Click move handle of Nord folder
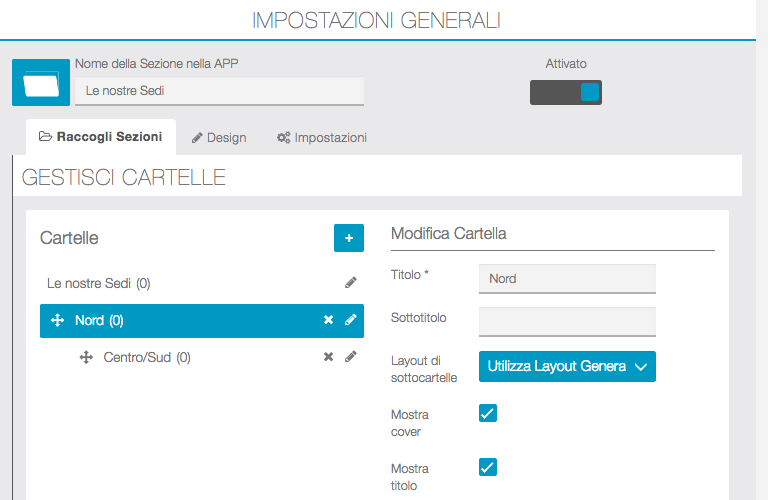768x500 pixels. coord(57,321)
